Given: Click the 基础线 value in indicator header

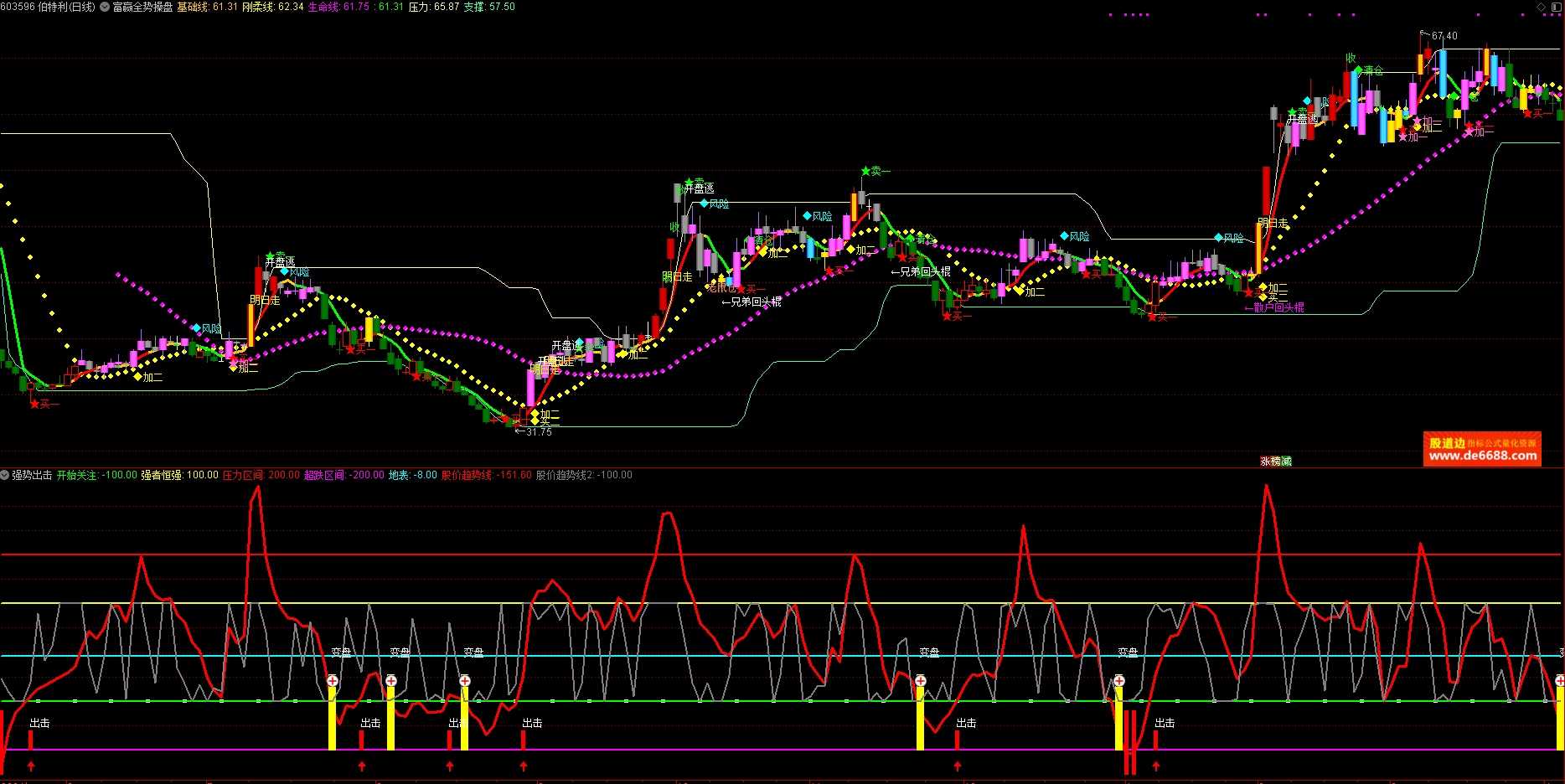Looking at the screenshot, I should point(225,7).
